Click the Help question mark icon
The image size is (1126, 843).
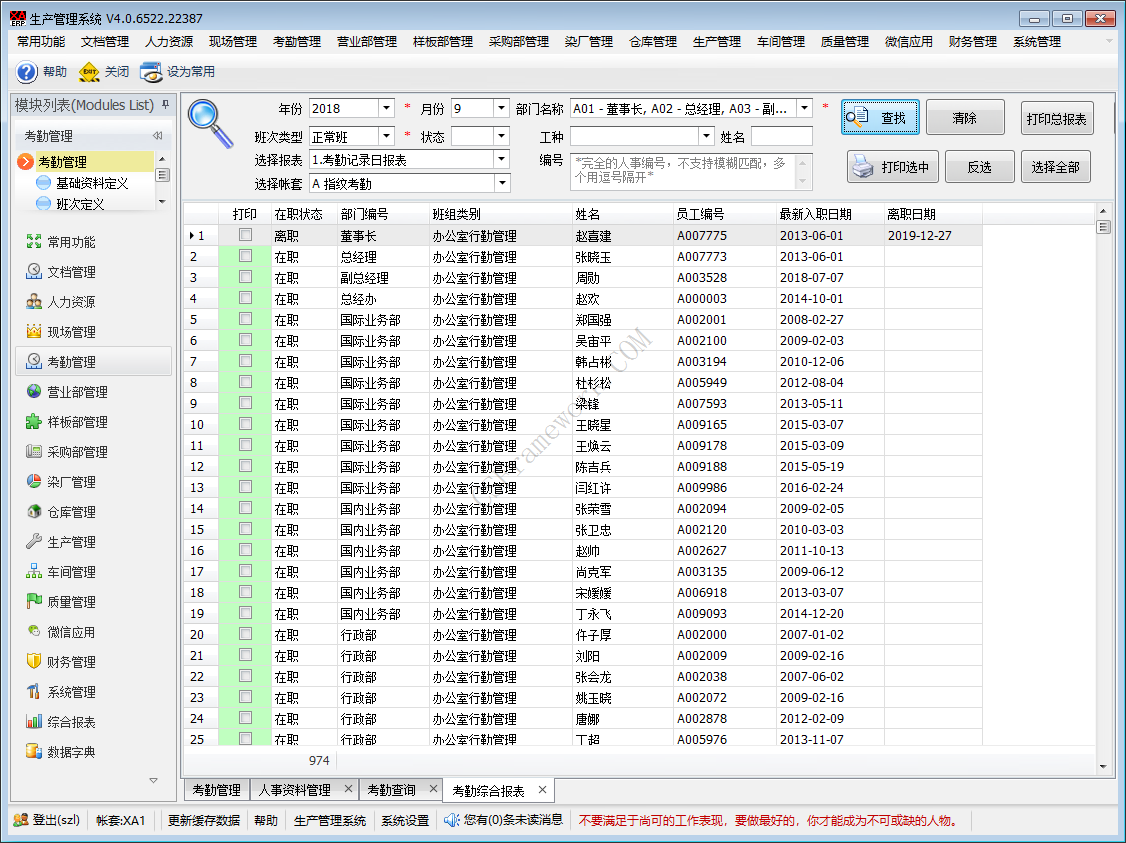click(x=27, y=72)
